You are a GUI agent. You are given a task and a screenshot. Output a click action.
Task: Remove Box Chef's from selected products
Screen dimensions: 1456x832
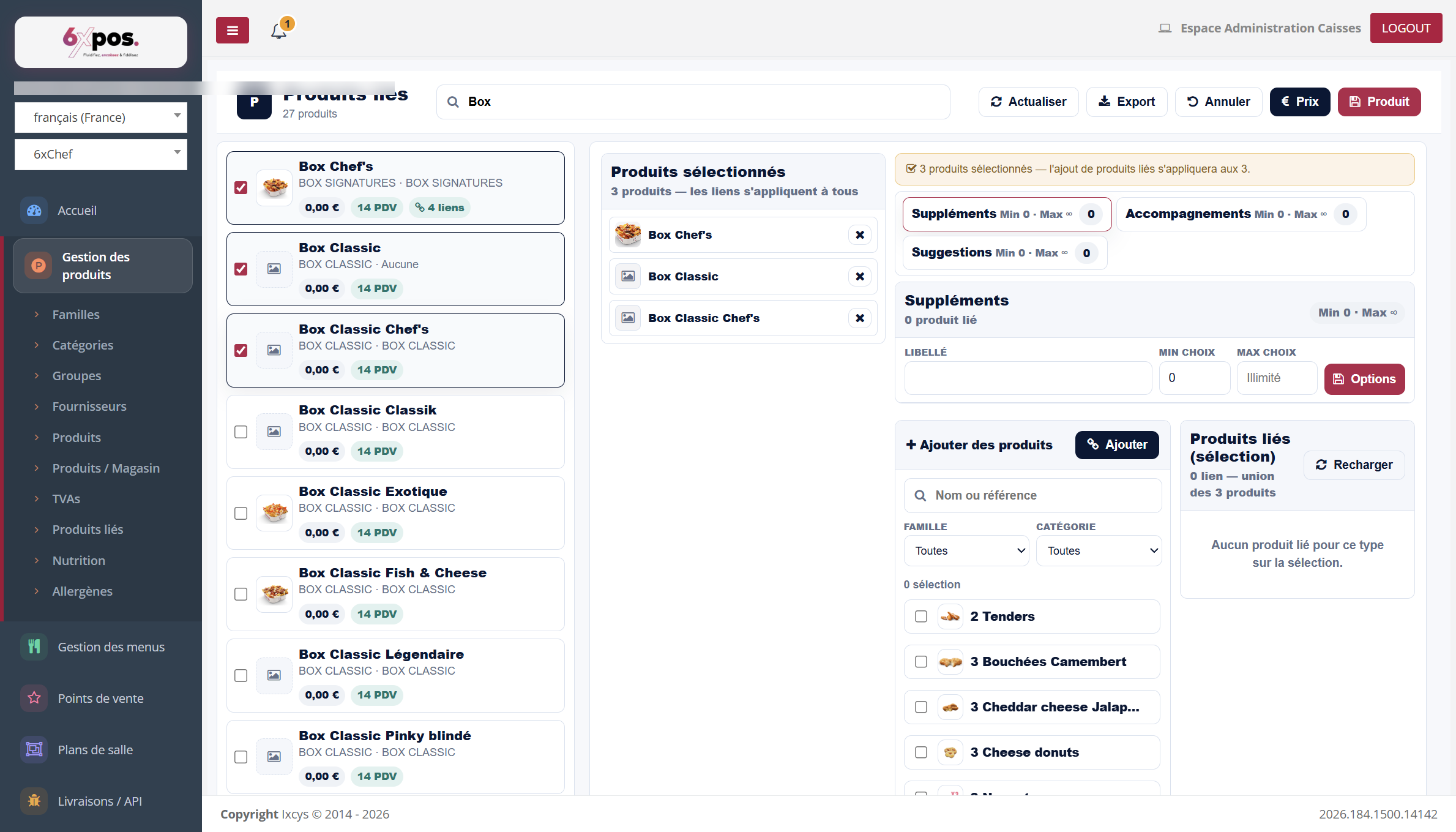860,235
